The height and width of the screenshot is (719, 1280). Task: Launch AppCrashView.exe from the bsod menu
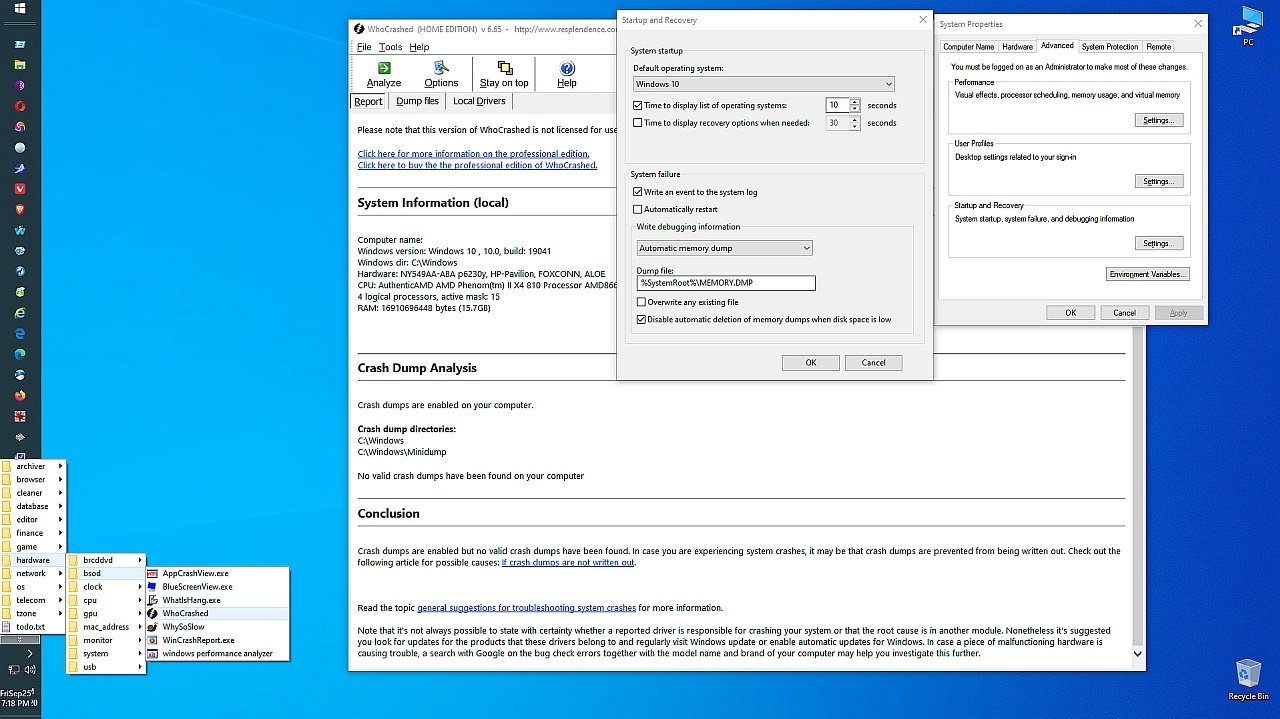tap(218, 574)
